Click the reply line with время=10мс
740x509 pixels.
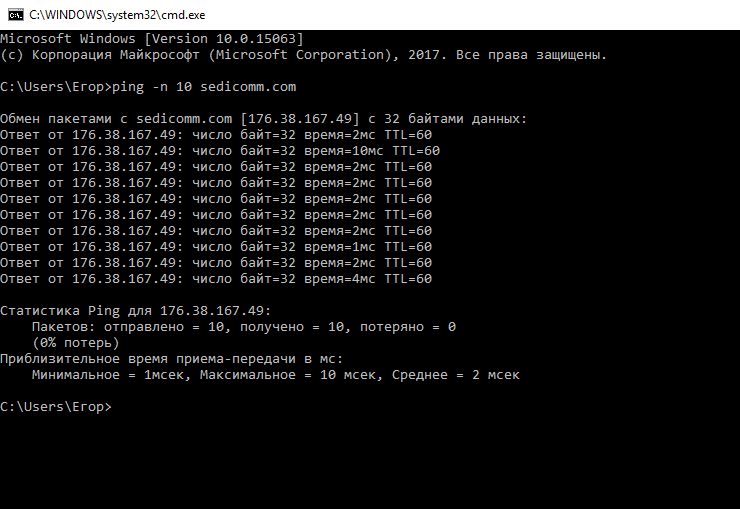click(x=220, y=151)
